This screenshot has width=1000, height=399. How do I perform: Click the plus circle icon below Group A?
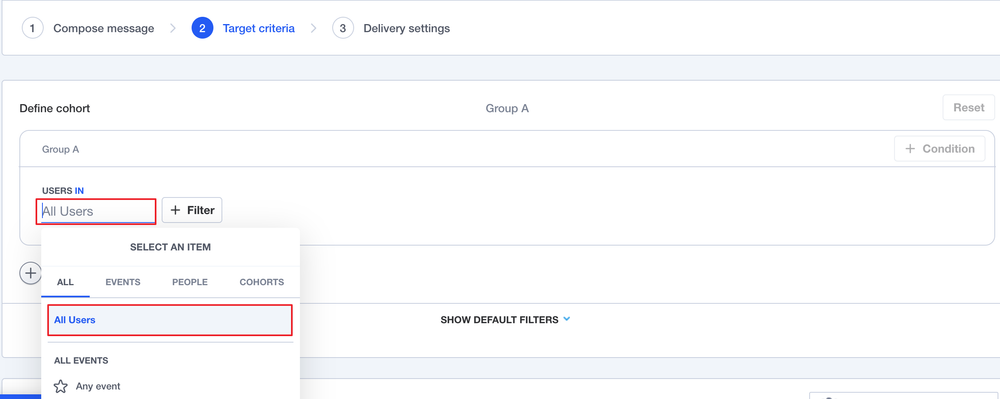click(x=30, y=273)
